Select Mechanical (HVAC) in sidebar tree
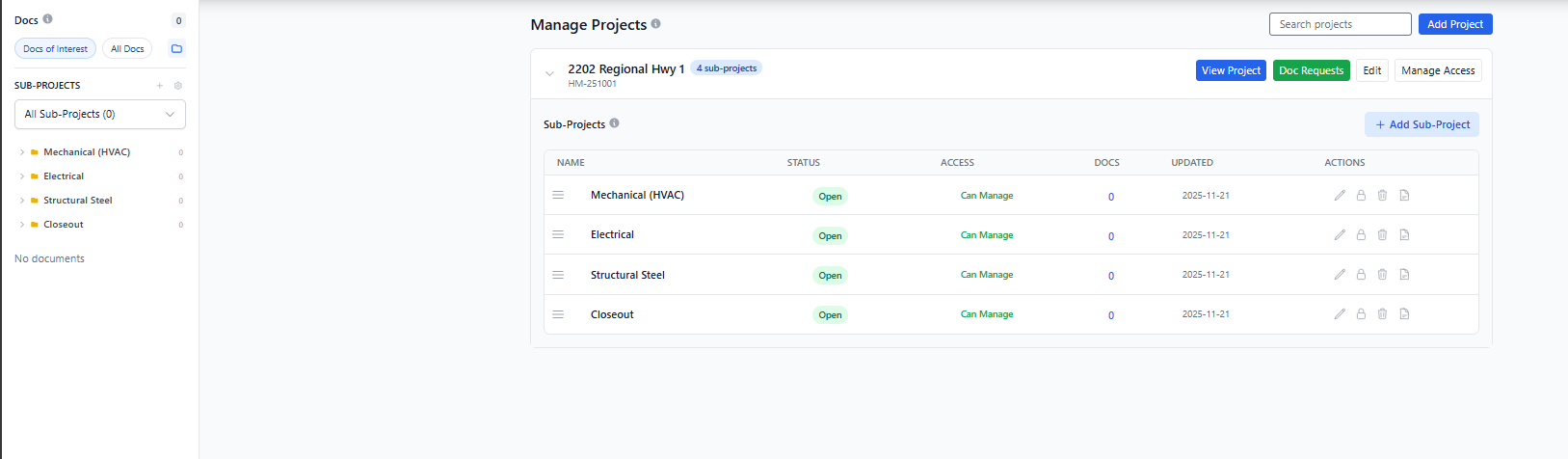Image resolution: width=1568 pixels, height=459 pixels. click(87, 152)
